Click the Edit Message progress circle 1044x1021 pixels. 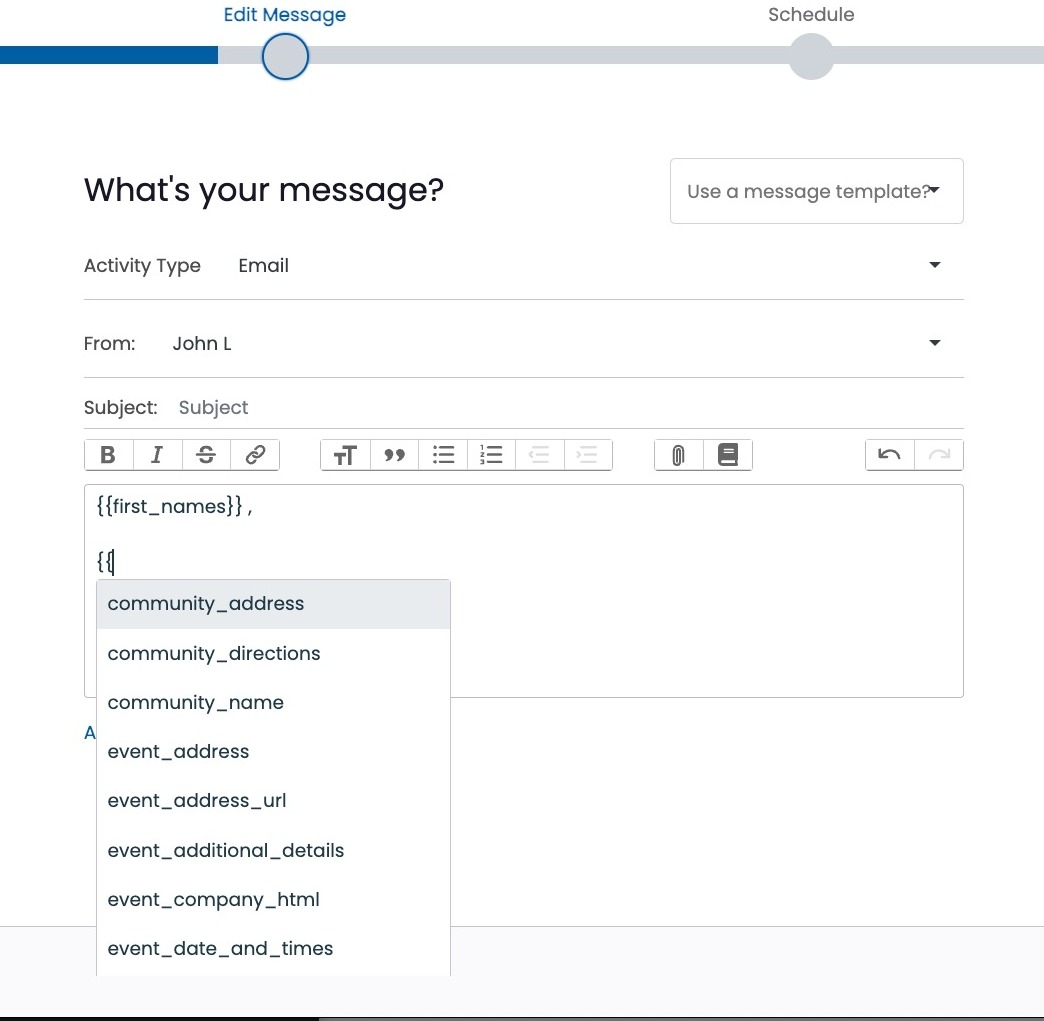click(x=285, y=57)
